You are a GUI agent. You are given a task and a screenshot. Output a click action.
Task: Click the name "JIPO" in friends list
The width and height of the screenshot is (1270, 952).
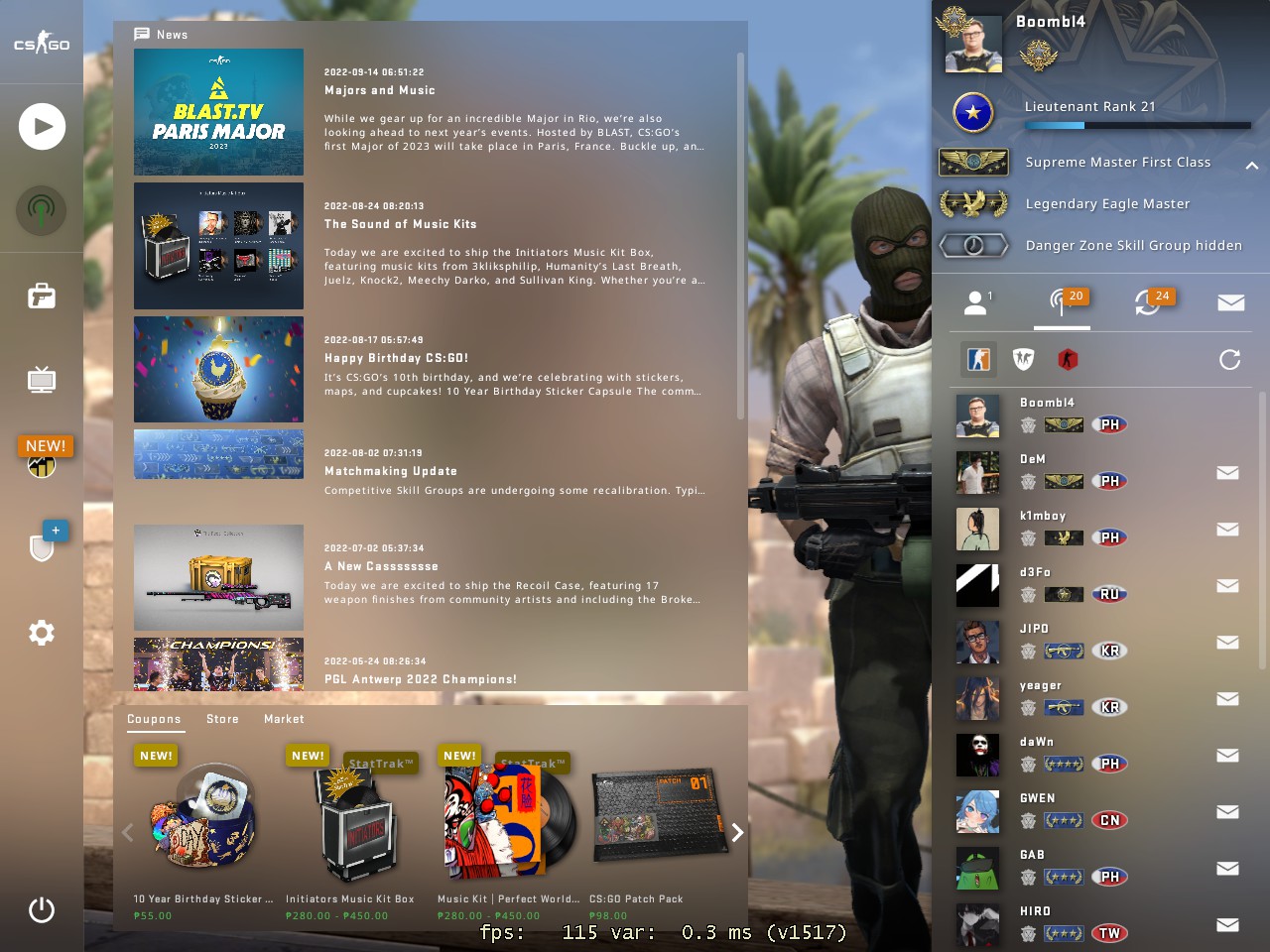[1034, 629]
